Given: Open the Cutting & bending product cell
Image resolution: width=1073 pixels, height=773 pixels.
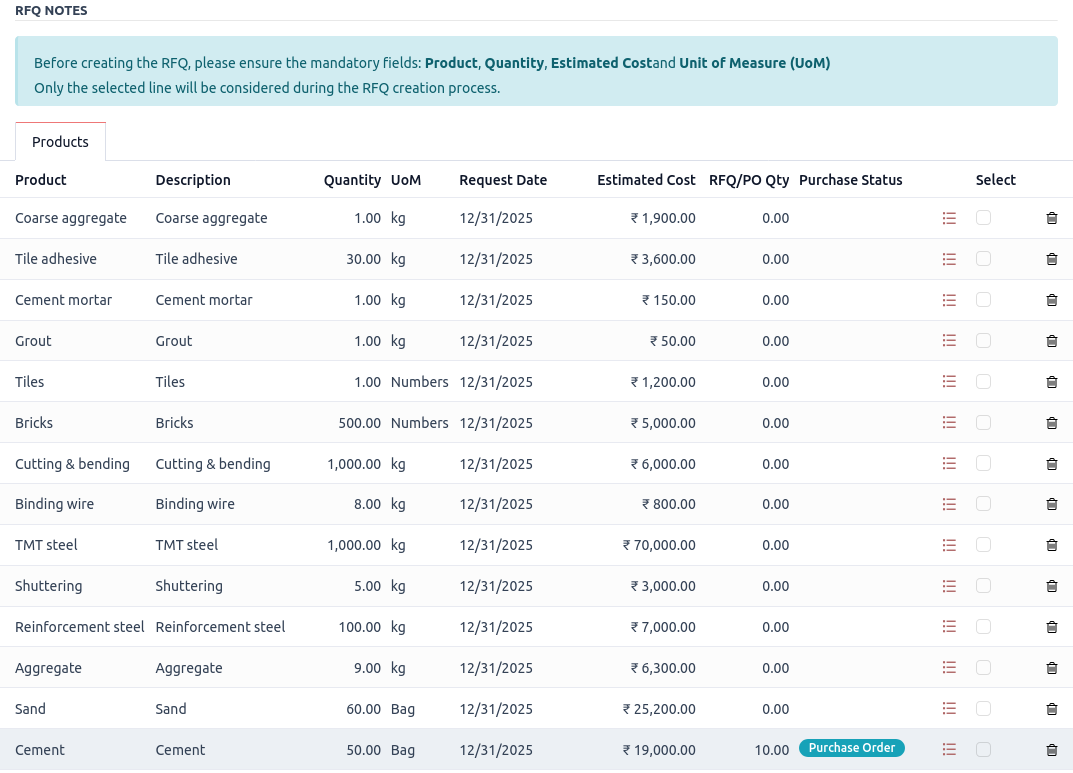Looking at the screenshot, I should [x=72, y=464].
